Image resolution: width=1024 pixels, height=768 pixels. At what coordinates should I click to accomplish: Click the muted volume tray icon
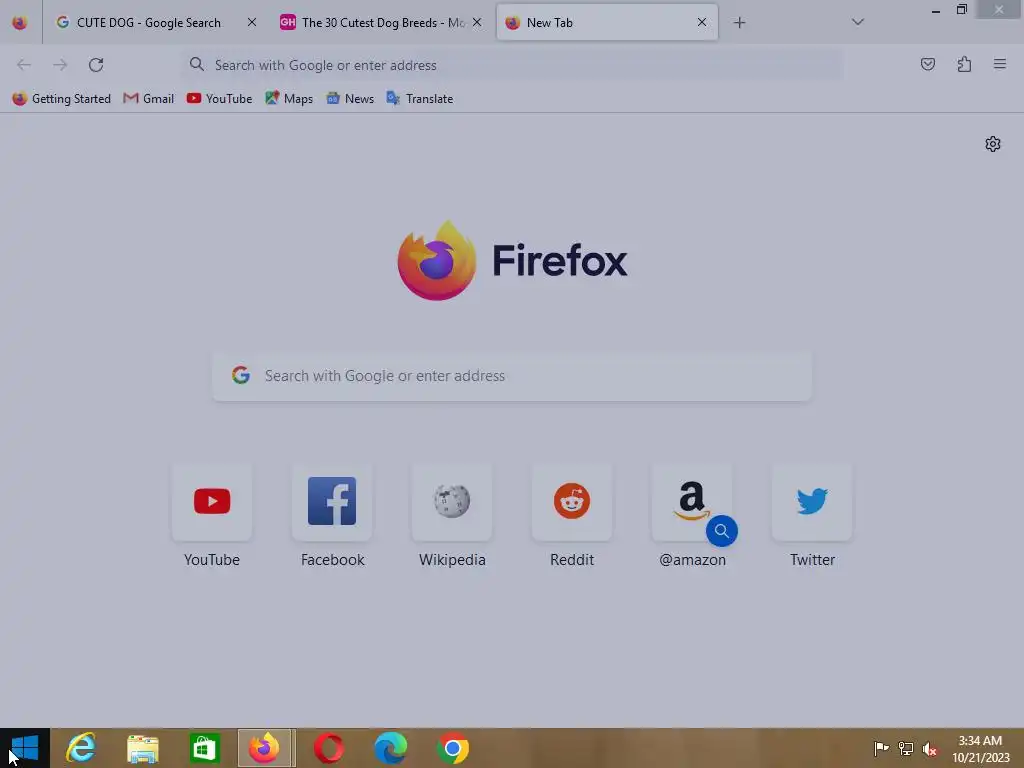930,748
